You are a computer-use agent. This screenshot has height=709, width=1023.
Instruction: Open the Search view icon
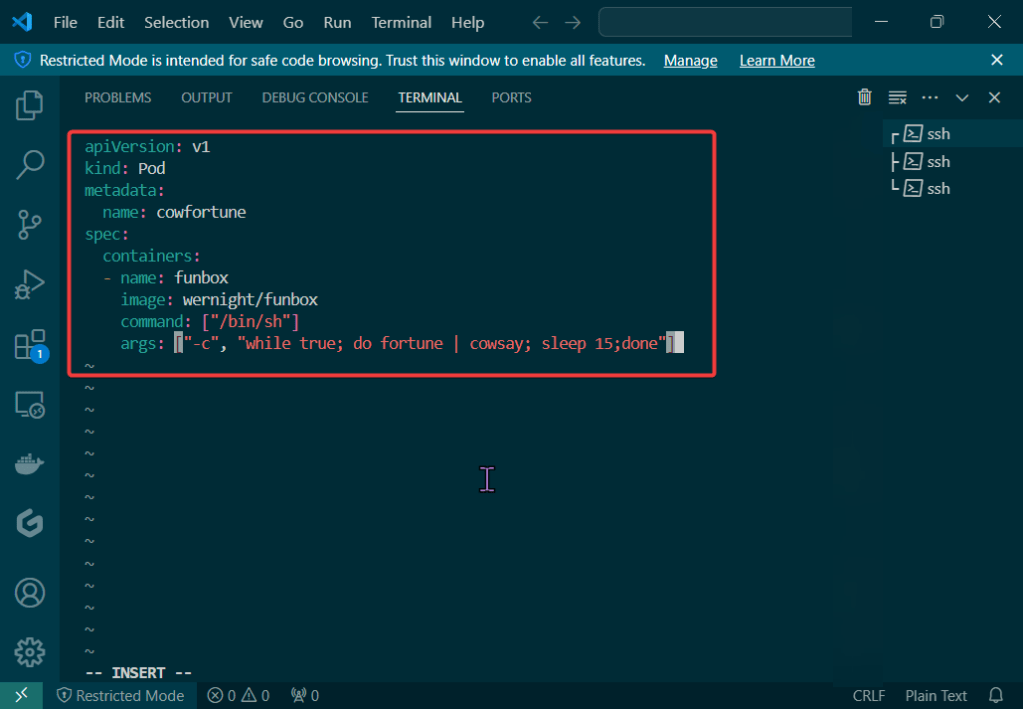30,165
